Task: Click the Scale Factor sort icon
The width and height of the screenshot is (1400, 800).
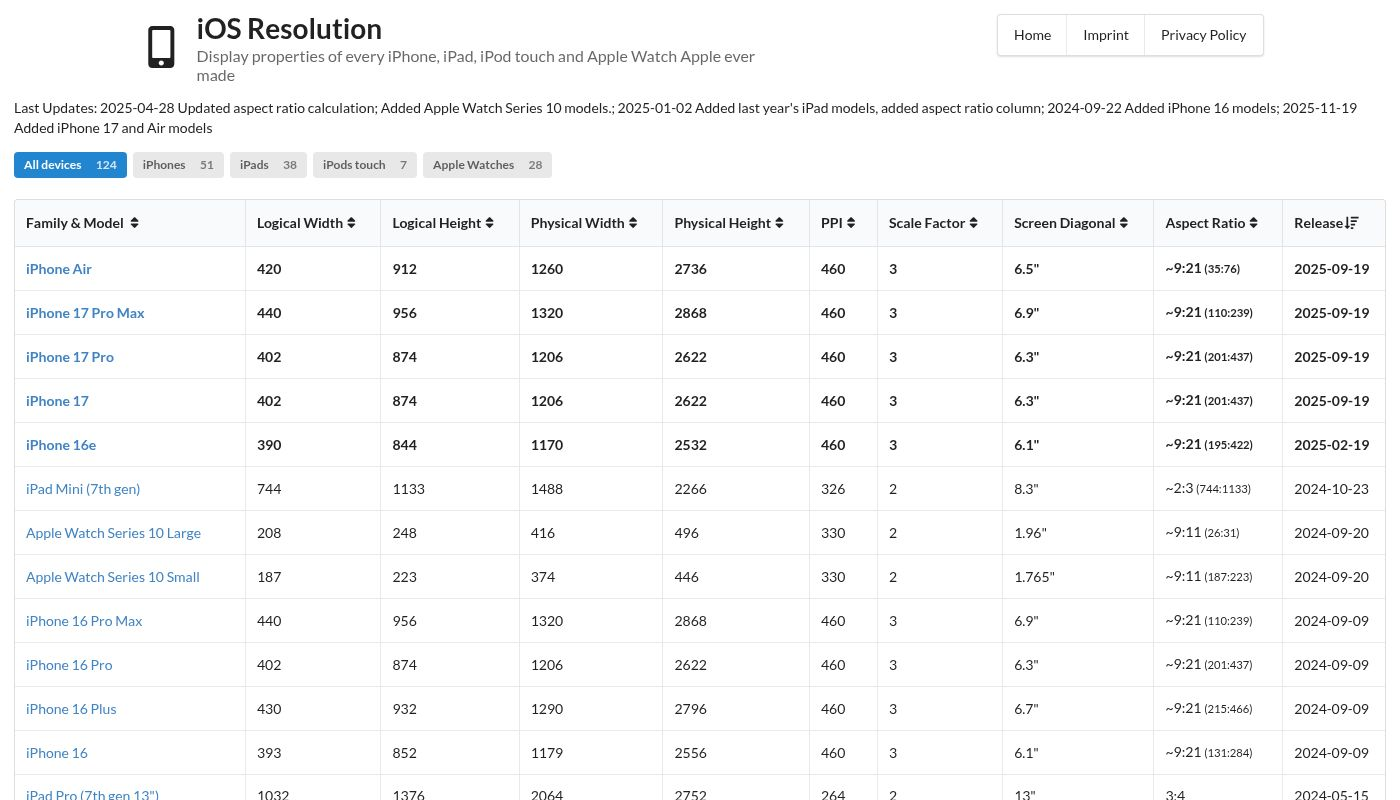Action: pos(973,223)
